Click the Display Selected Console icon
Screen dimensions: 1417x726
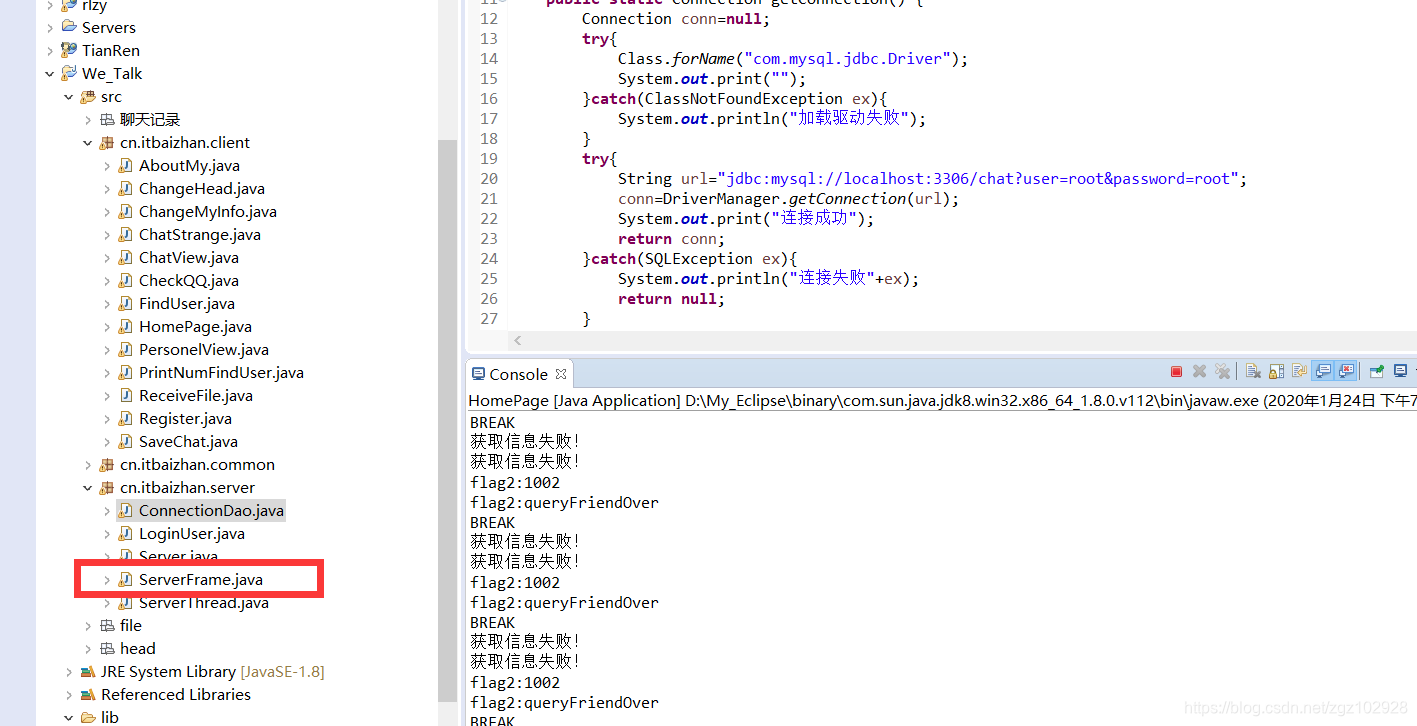1400,371
